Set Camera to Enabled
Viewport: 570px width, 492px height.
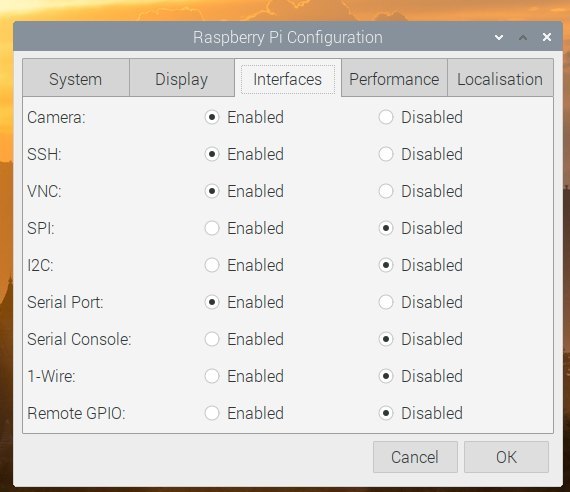[x=244, y=117]
